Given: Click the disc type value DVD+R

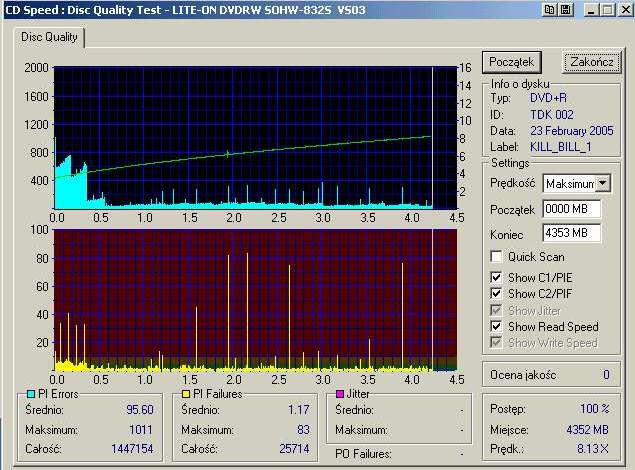Looking at the screenshot, I should pyautogui.click(x=549, y=98).
